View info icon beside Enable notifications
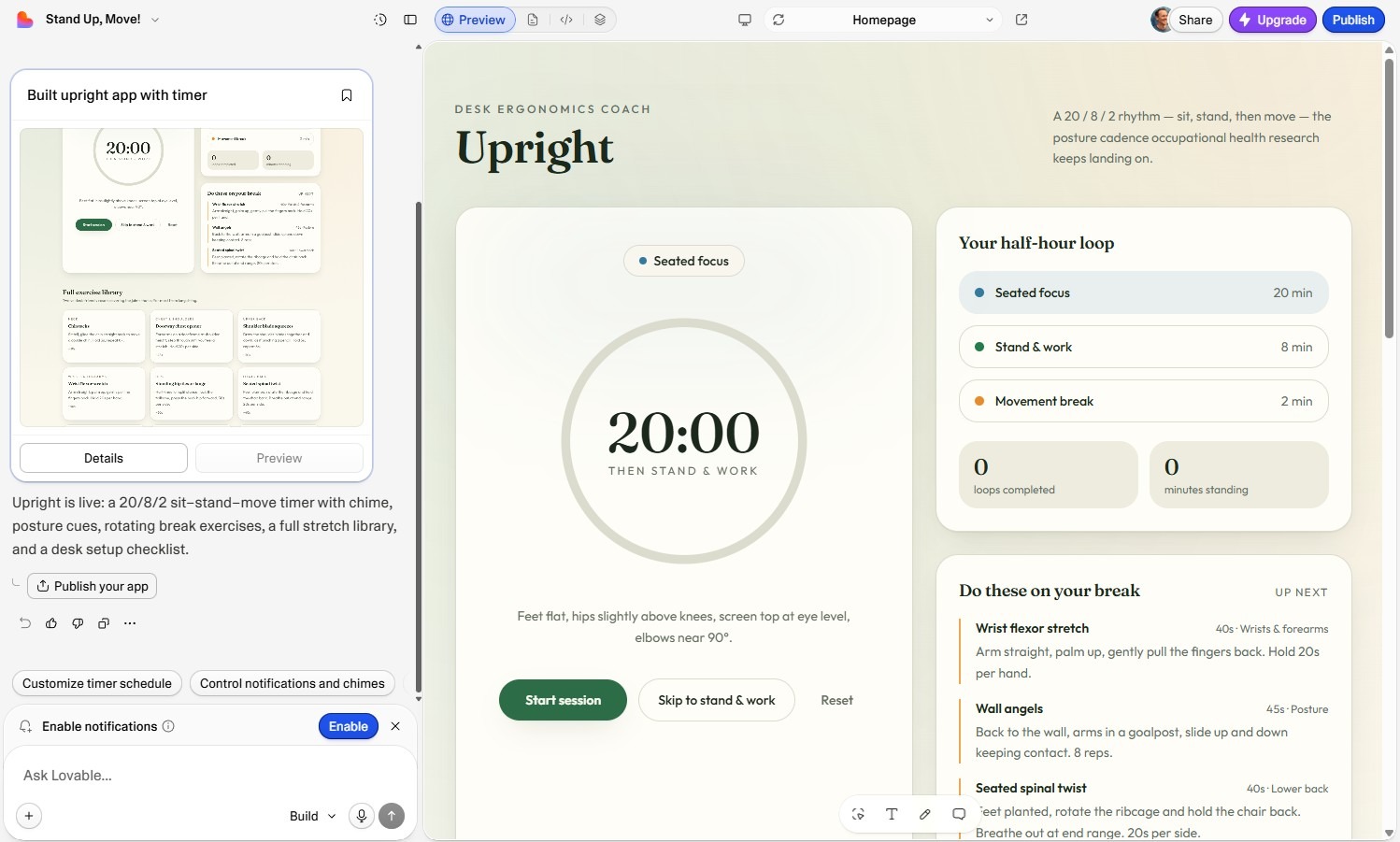The height and width of the screenshot is (842, 1400). point(168,726)
